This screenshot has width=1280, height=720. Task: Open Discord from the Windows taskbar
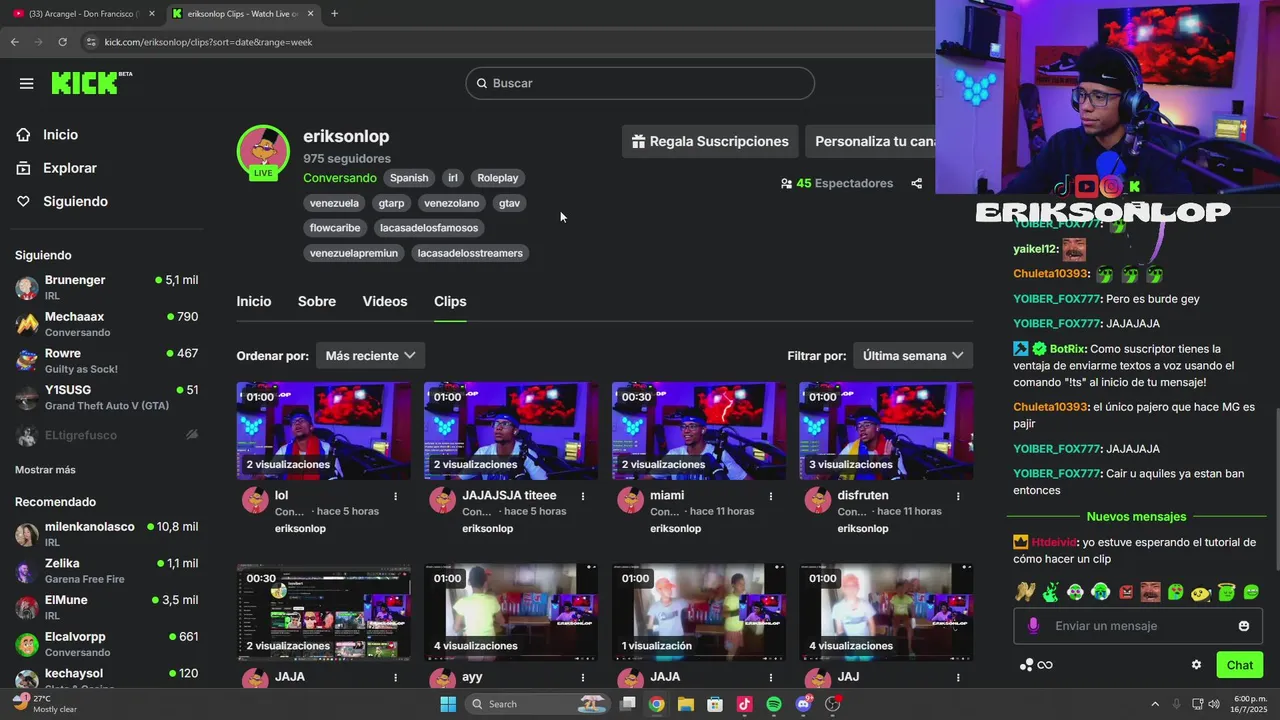[804, 704]
